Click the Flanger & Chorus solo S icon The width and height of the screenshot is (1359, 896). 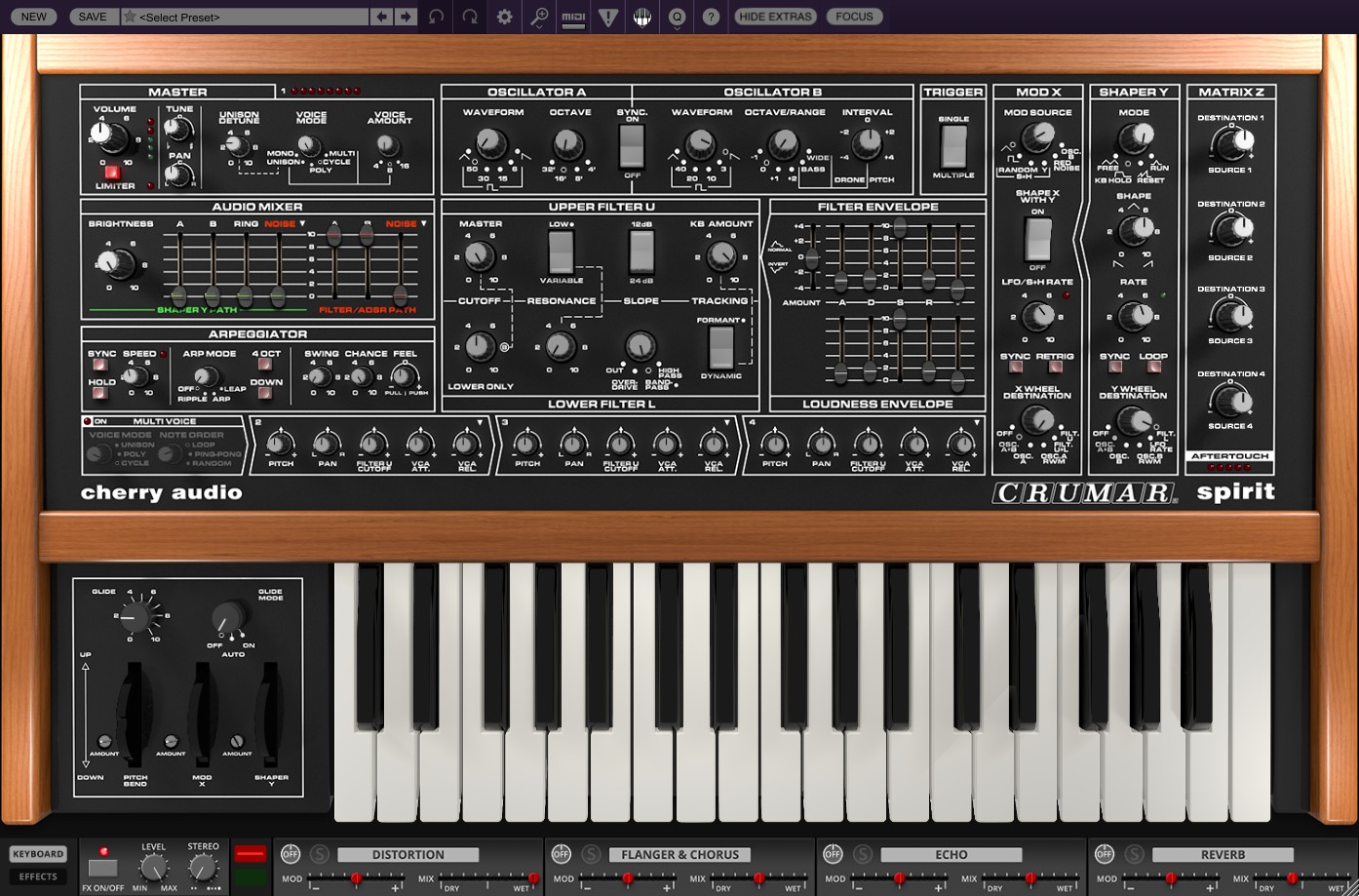click(x=591, y=854)
